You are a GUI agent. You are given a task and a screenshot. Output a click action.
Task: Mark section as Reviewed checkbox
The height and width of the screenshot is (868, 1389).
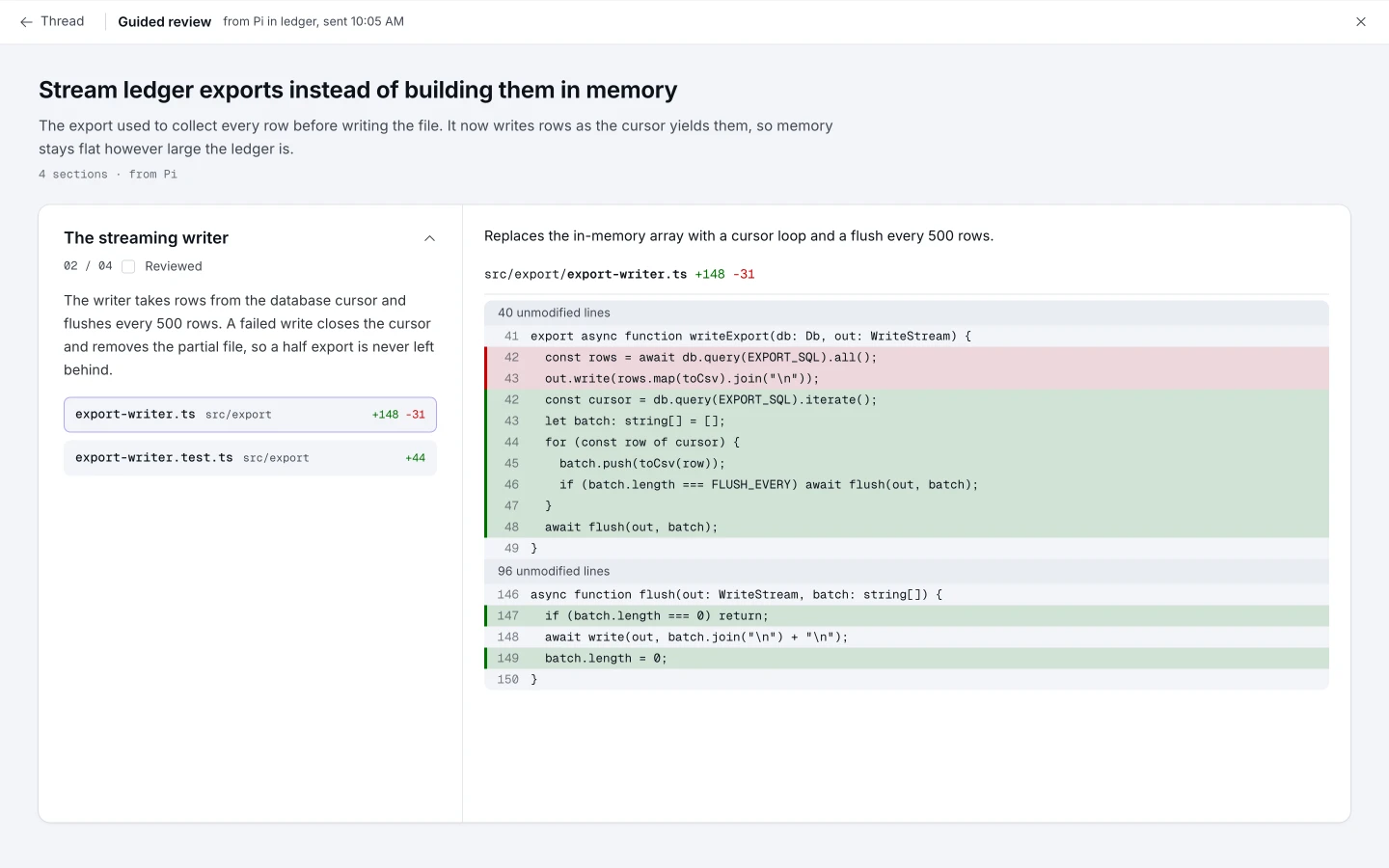pyautogui.click(x=128, y=266)
